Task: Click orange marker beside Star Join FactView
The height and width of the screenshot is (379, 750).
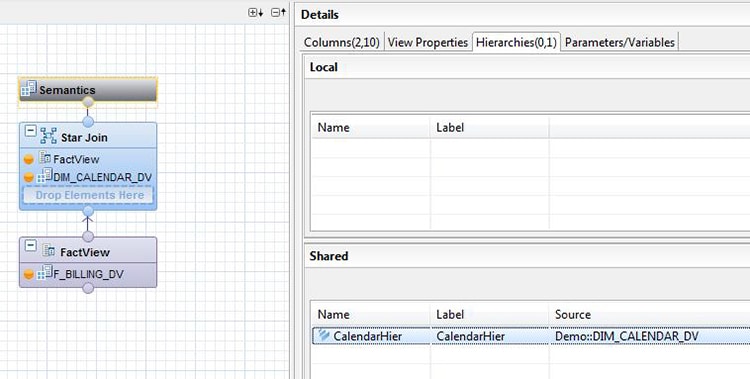Action: (x=29, y=159)
